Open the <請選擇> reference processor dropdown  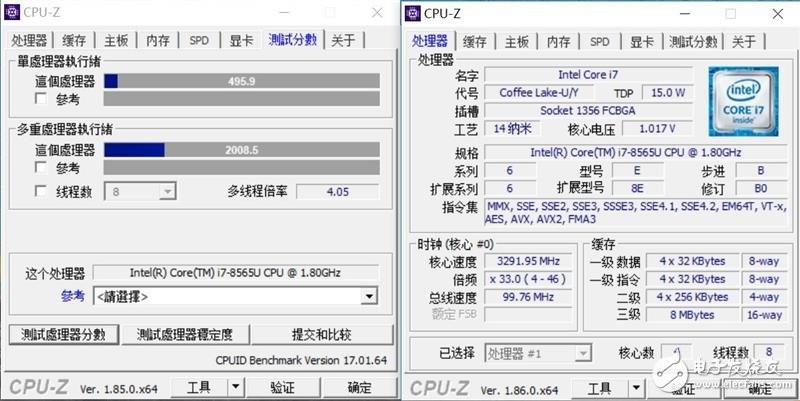235,296
